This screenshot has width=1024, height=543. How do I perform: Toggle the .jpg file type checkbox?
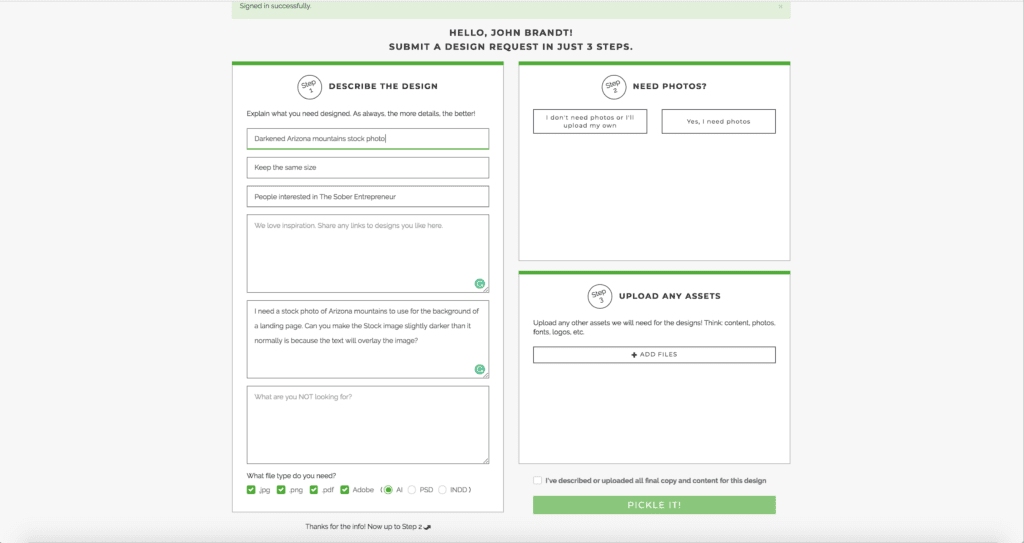point(251,489)
